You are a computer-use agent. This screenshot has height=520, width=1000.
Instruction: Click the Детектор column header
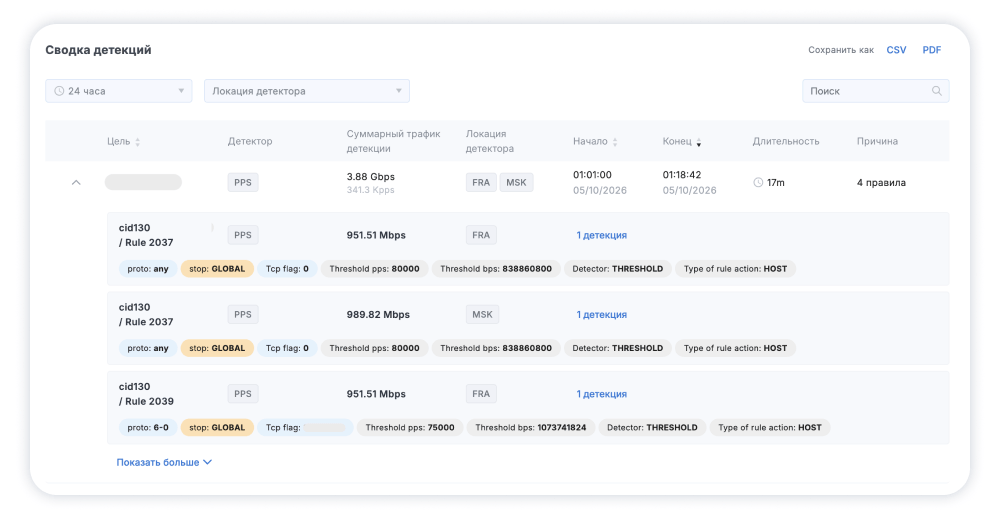pyautogui.click(x=250, y=141)
